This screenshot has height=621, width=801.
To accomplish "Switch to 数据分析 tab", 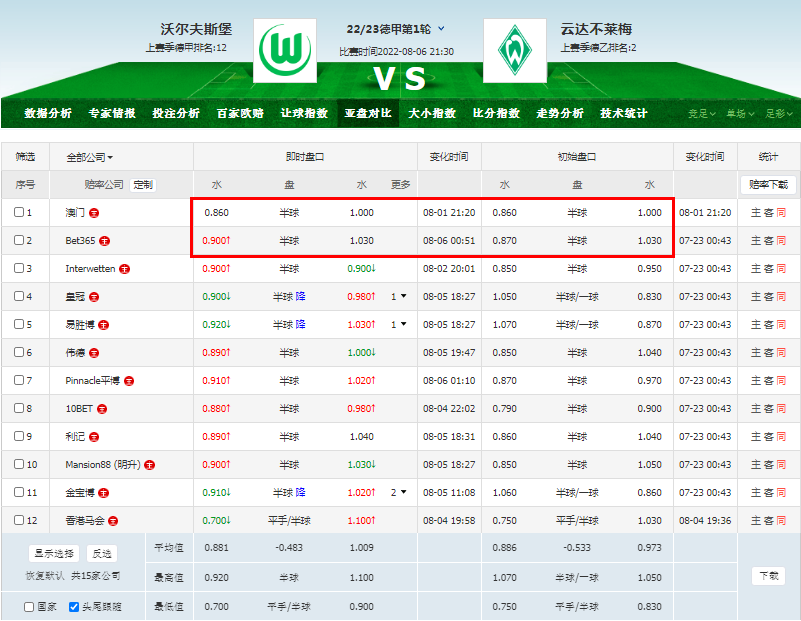I will [x=48, y=113].
